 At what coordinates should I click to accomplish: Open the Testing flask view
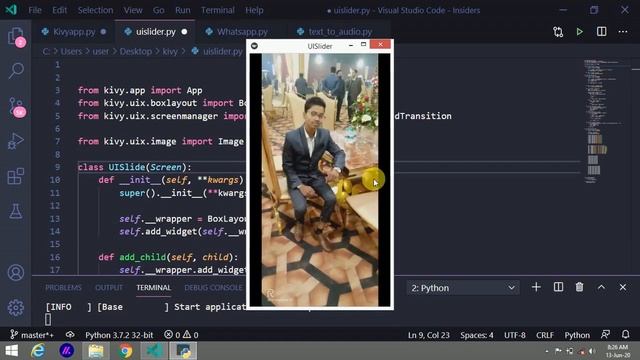[x=16, y=211]
